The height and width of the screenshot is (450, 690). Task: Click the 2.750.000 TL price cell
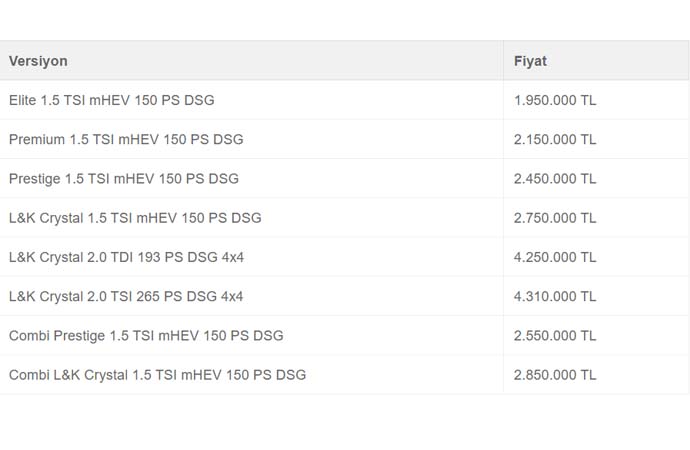tap(596, 218)
